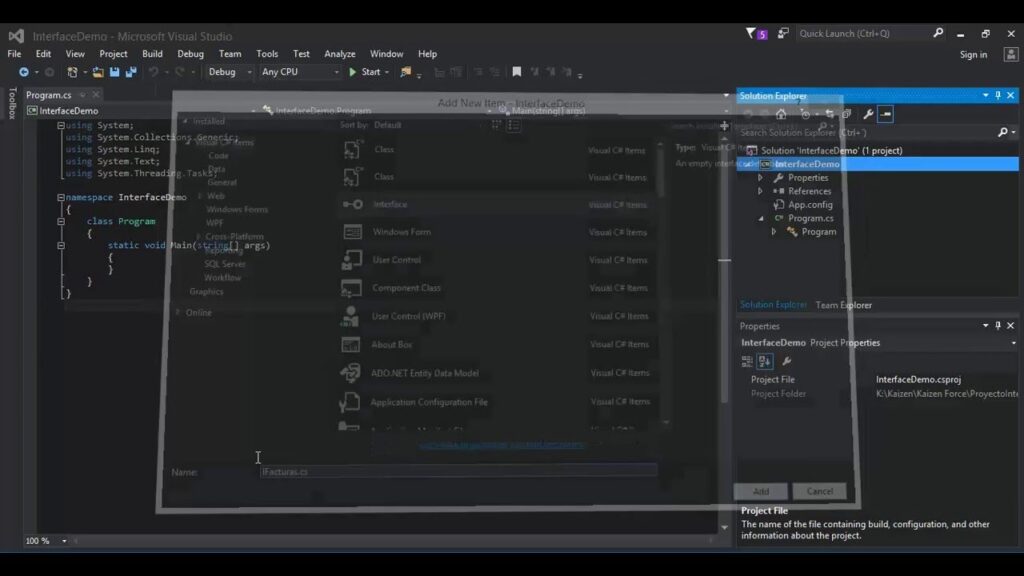The image size is (1024, 576).
Task: Click Cancel in the Add New Item dialog
Action: point(820,491)
